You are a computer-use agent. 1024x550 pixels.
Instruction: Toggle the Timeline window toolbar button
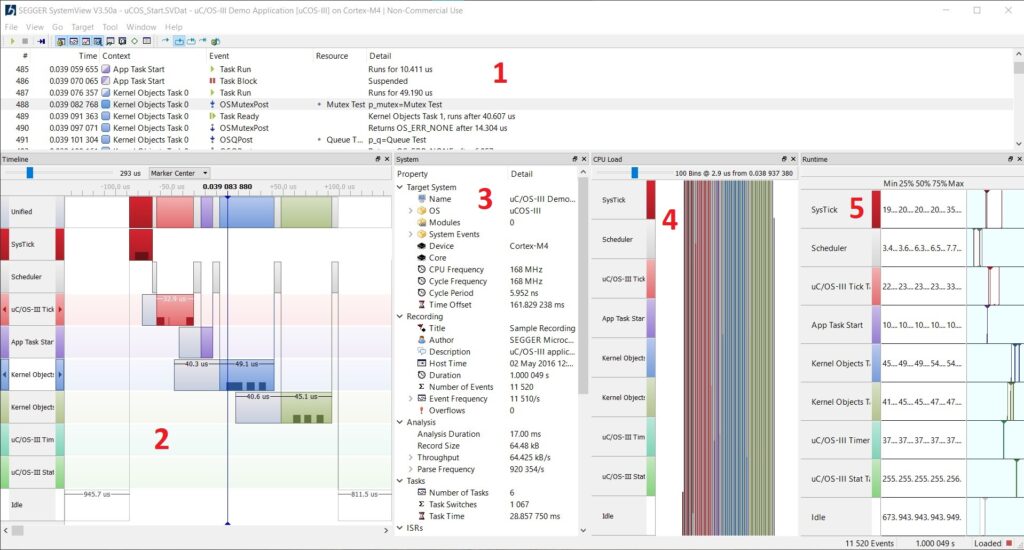73,41
